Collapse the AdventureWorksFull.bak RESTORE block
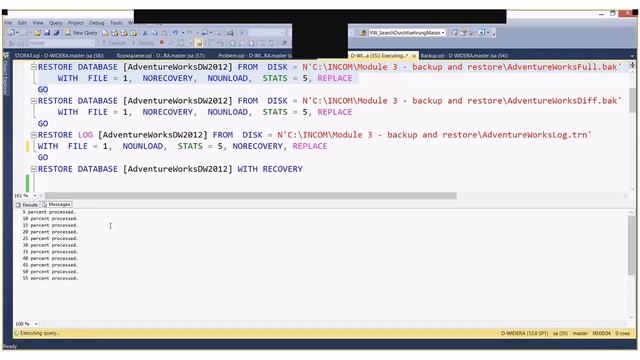 [33, 67]
